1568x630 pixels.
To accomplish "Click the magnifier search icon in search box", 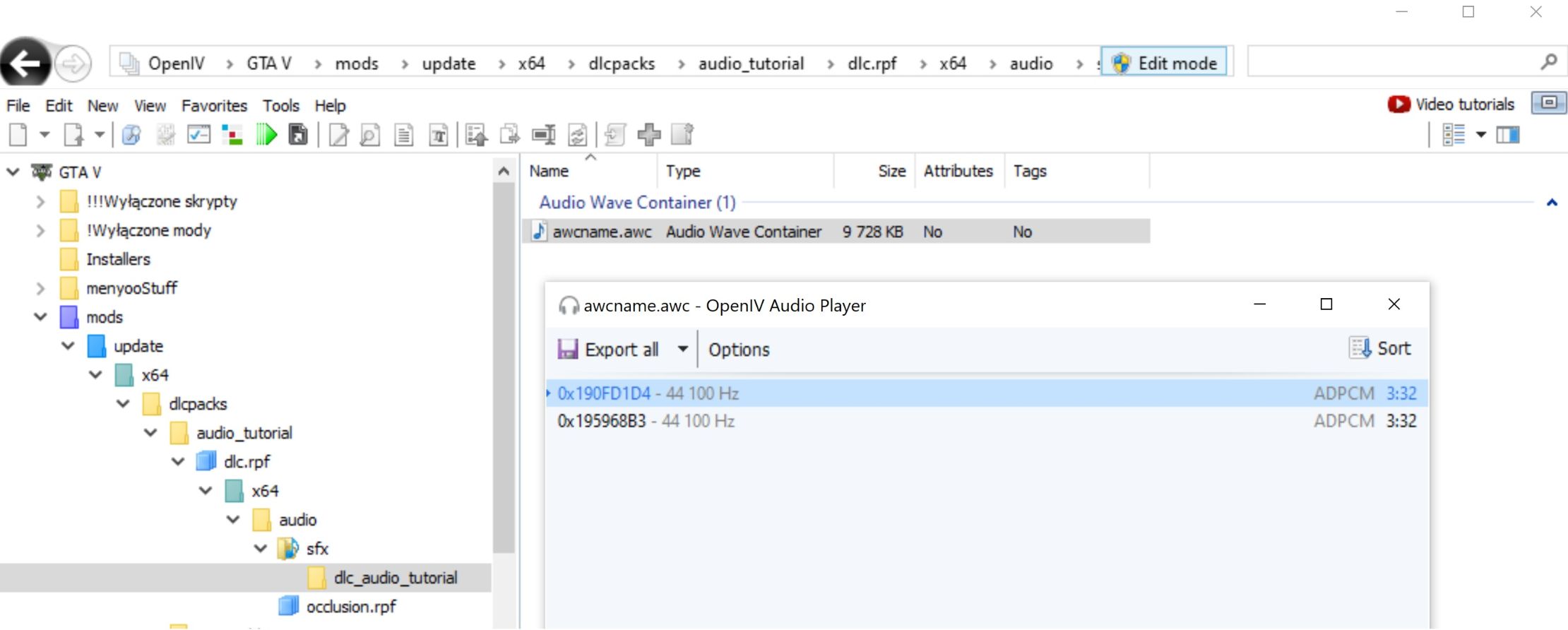I will [x=1548, y=62].
